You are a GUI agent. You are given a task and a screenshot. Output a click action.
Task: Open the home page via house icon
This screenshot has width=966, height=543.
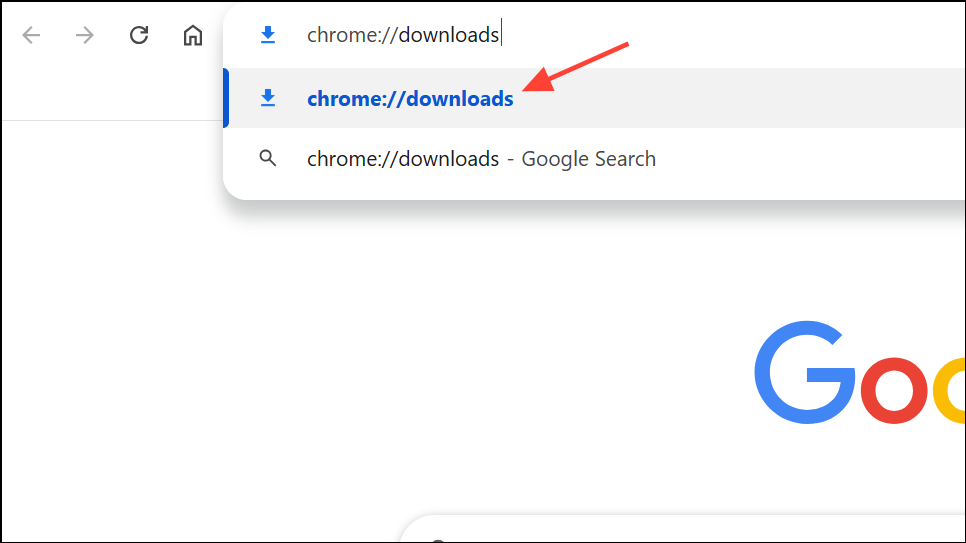coord(192,36)
